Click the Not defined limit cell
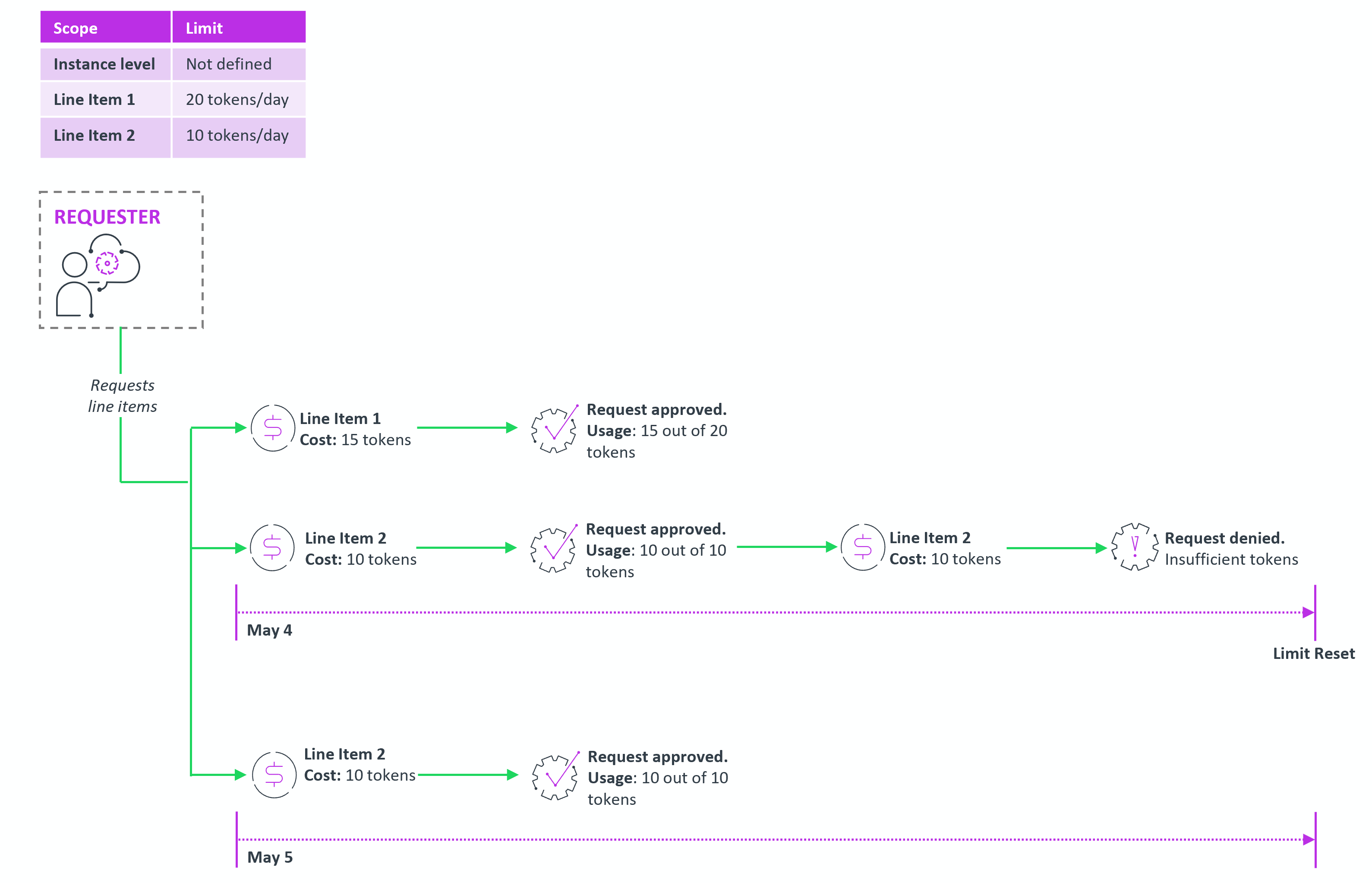This screenshot has width=1372, height=883. (239, 63)
